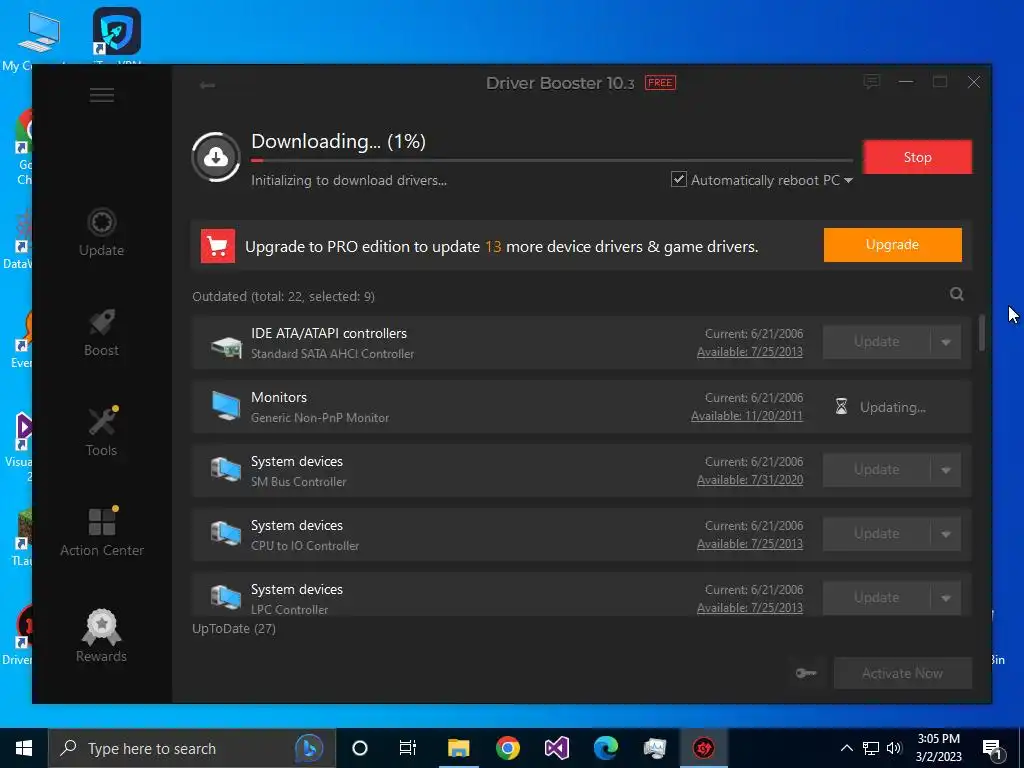This screenshot has width=1024, height=768.
Task: Expand dropdown next to SM Bus Controller Update
Action: point(946,470)
